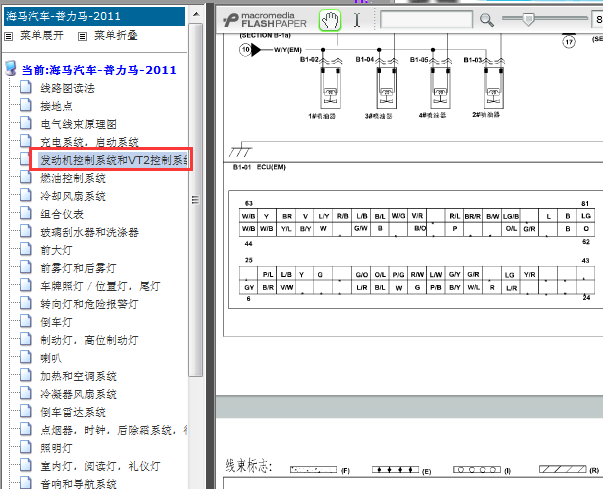
Task: Click page icon next to 倒车雷达系统
Action: click(26, 412)
